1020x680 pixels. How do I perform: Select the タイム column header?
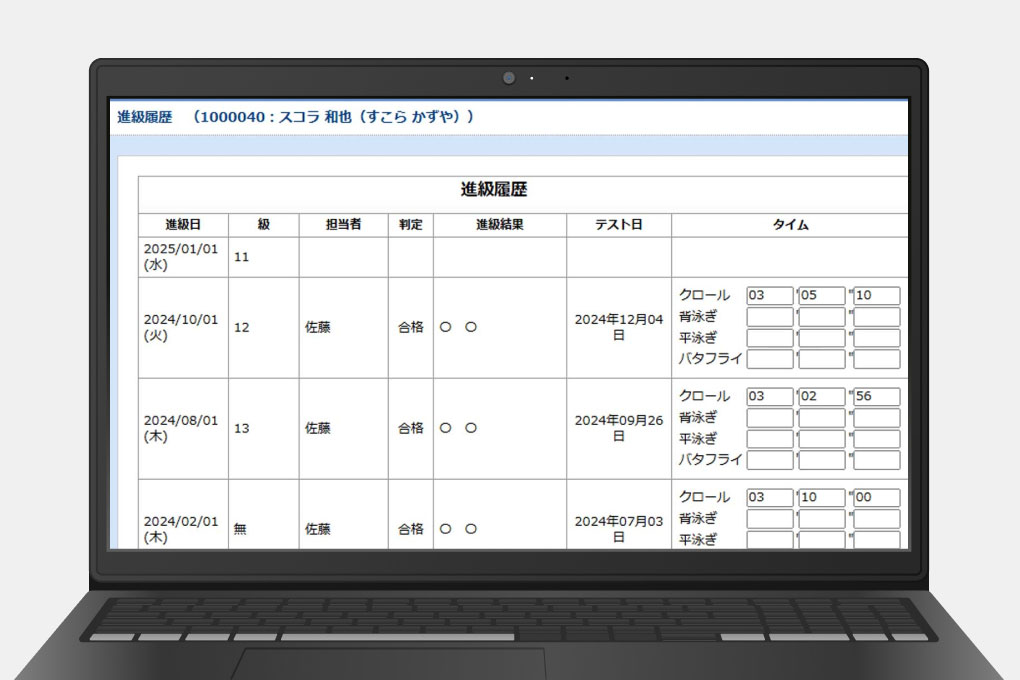click(790, 224)
